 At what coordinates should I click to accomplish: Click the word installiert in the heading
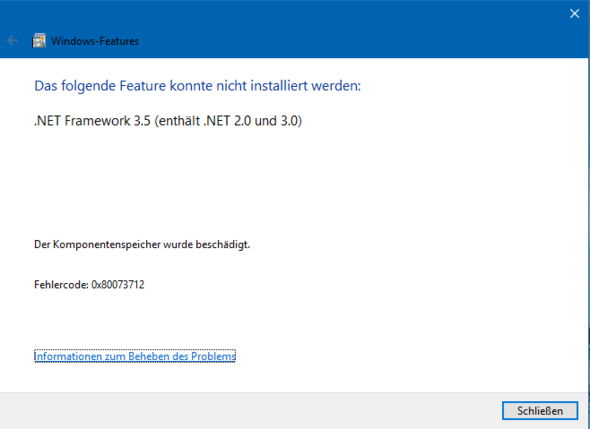pyautogui.click(x=279, y=86)
